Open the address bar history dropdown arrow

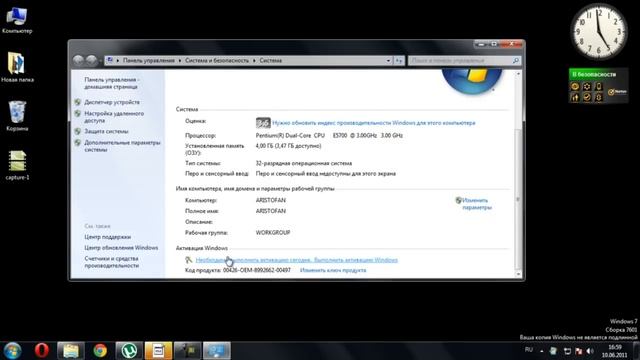388,60
